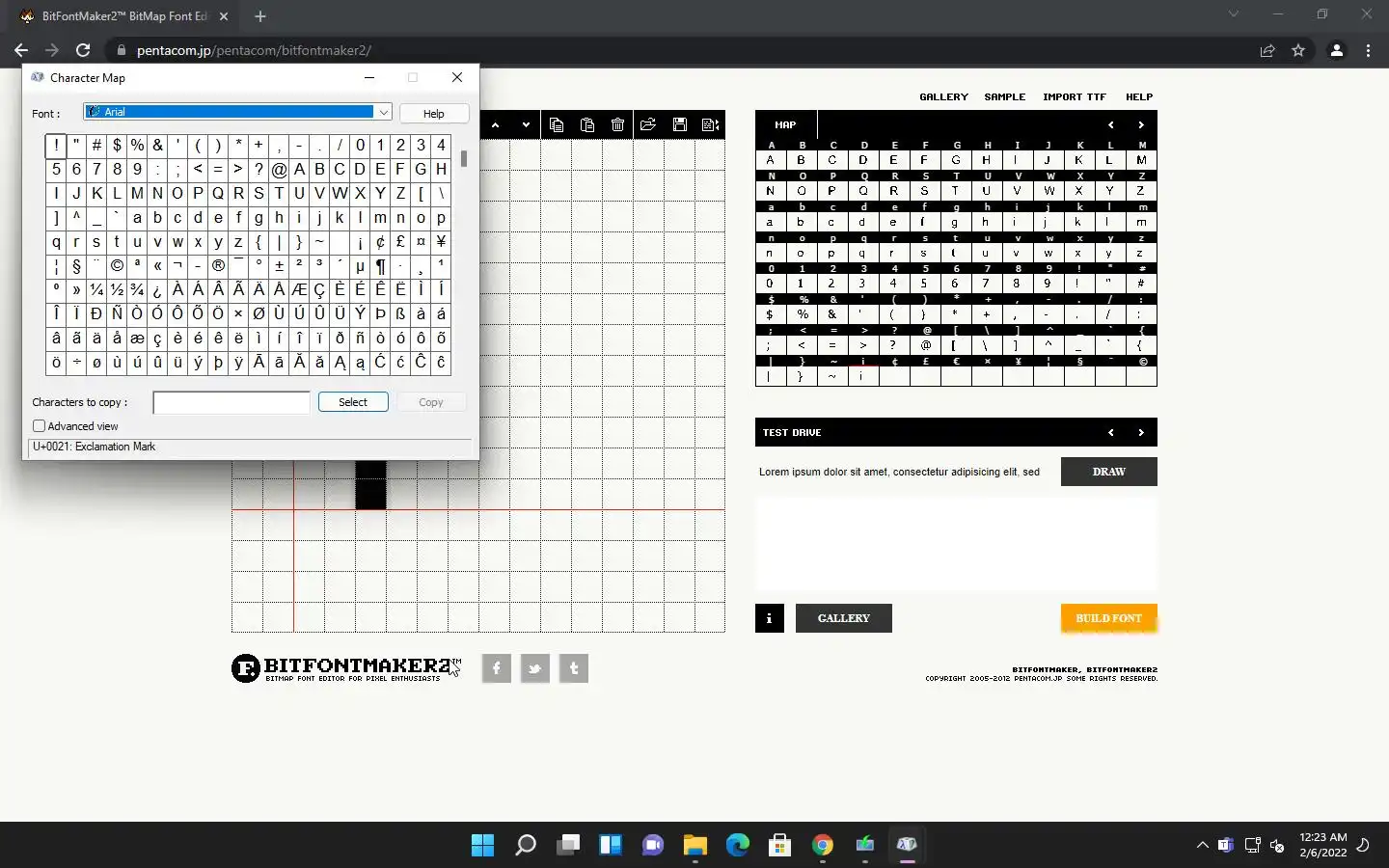Click the import data icon in the editor toolbar
Viewport: 1389px width, 868px height.
[x=711, y=124]
